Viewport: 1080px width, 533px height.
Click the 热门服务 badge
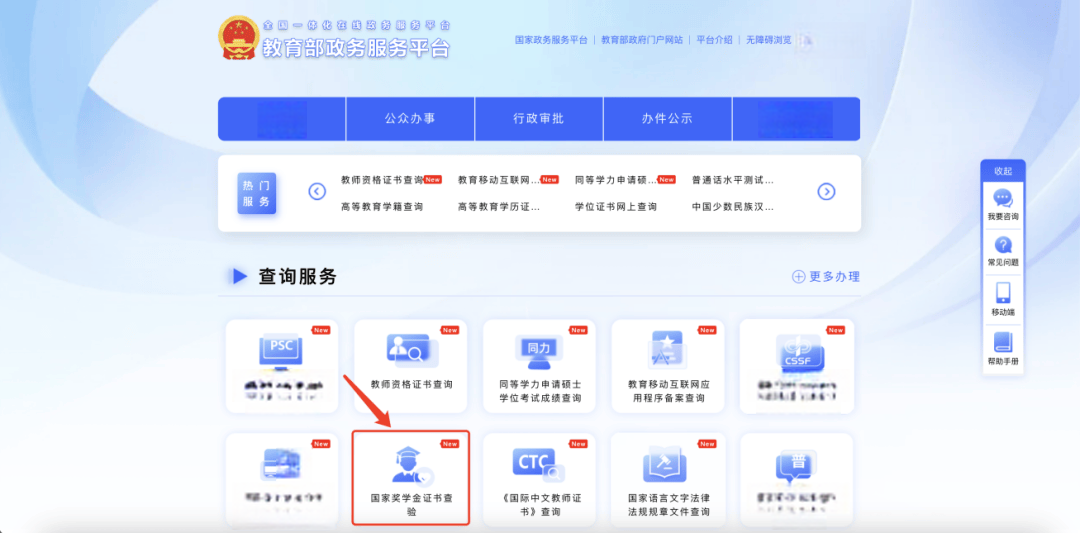tap(257, 194)
